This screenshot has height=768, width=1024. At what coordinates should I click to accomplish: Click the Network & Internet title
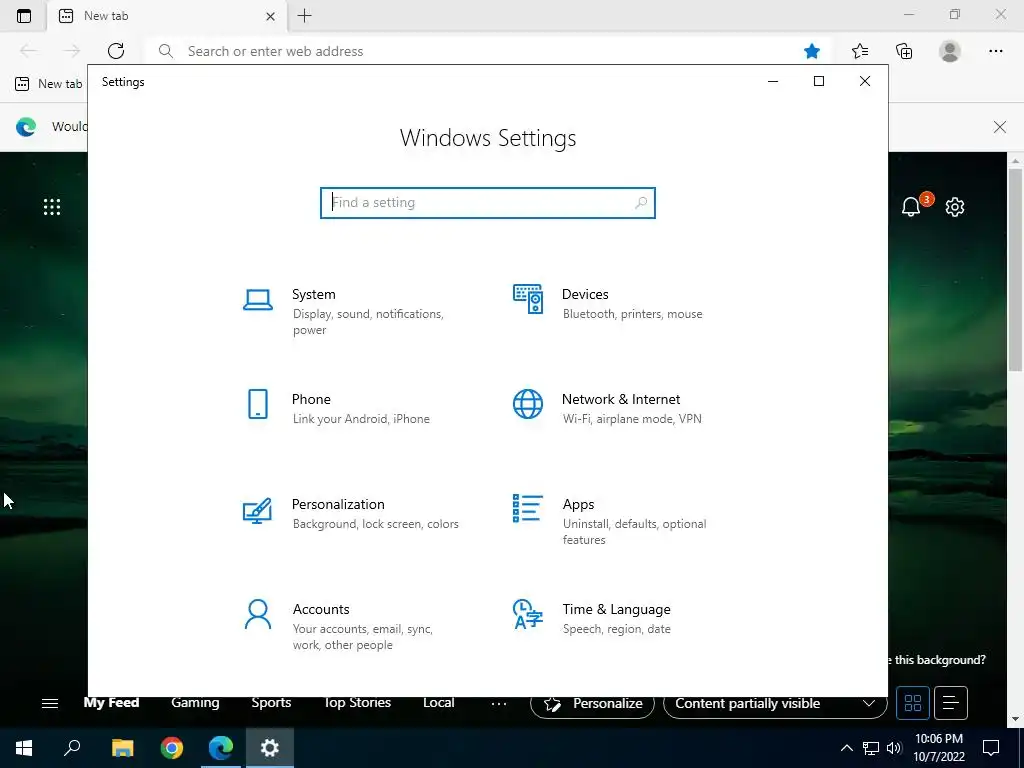621,399
